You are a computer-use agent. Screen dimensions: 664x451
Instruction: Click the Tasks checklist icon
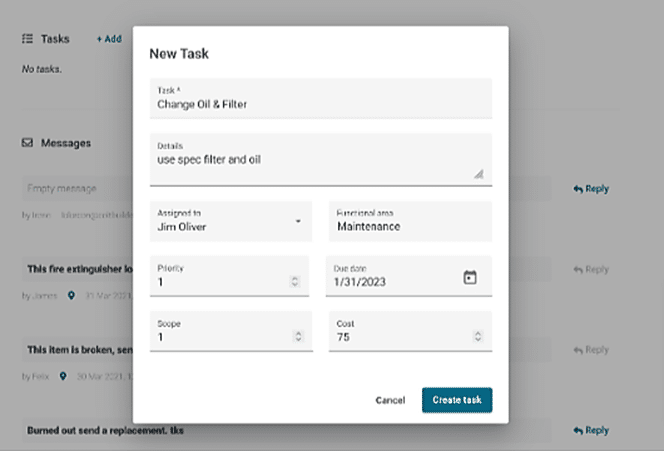tap(27, 39)
